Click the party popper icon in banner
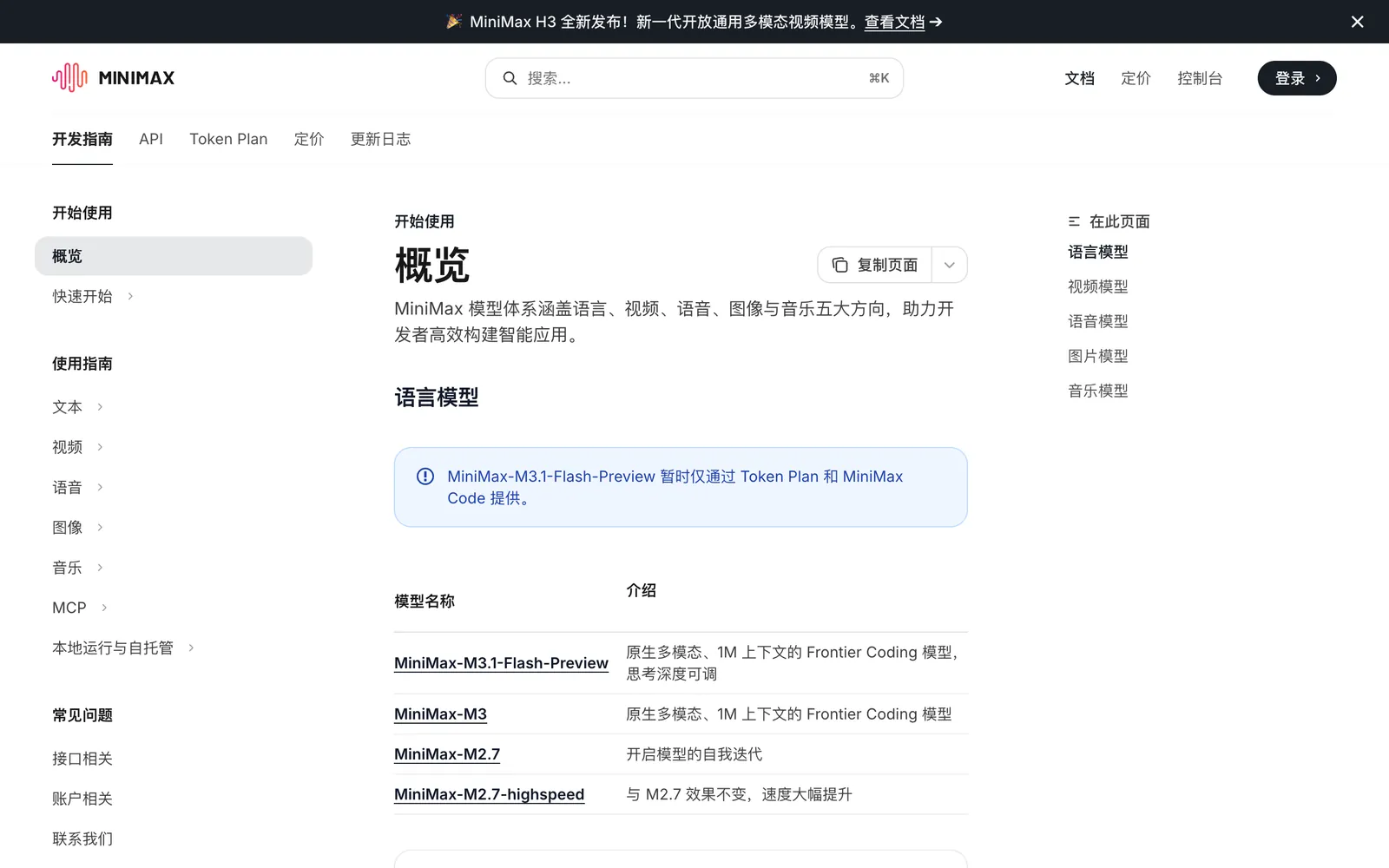Screen dimensions: 1389x868 click(x=454, y=21)
